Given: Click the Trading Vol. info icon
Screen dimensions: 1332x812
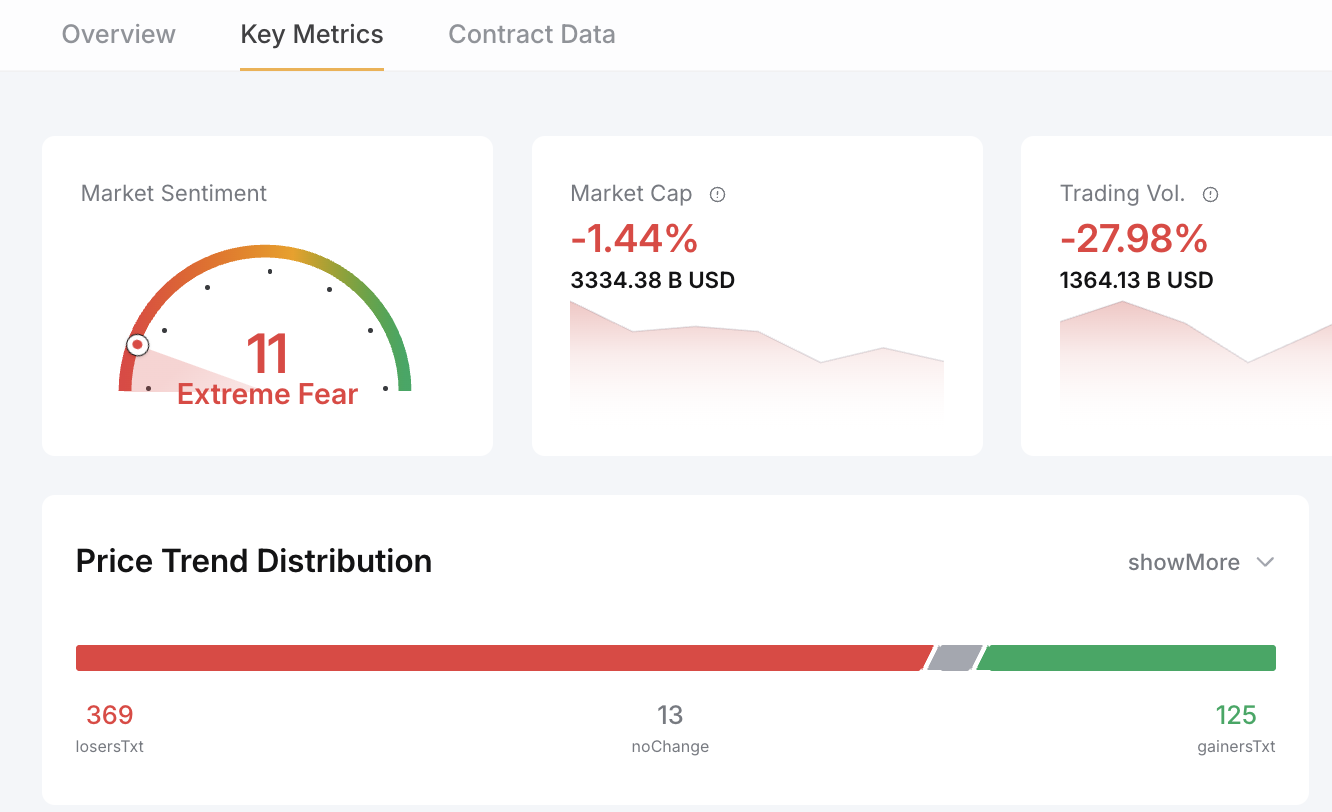Looking at the screenshot, I should pos(1210,194).
